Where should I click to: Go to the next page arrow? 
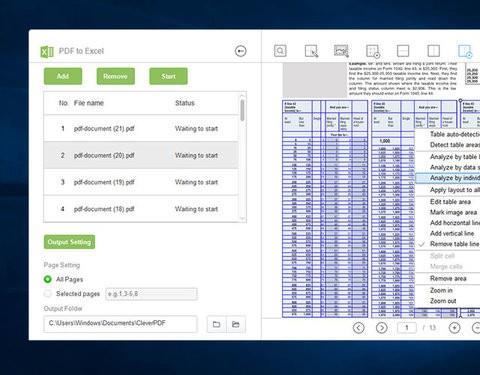[382, 328]
